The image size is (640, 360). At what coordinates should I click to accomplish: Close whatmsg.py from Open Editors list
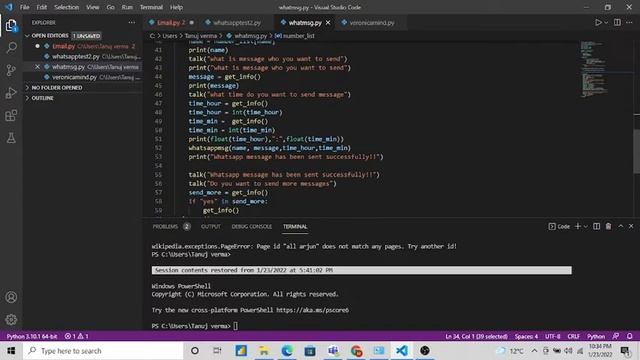tap(38, 67)
